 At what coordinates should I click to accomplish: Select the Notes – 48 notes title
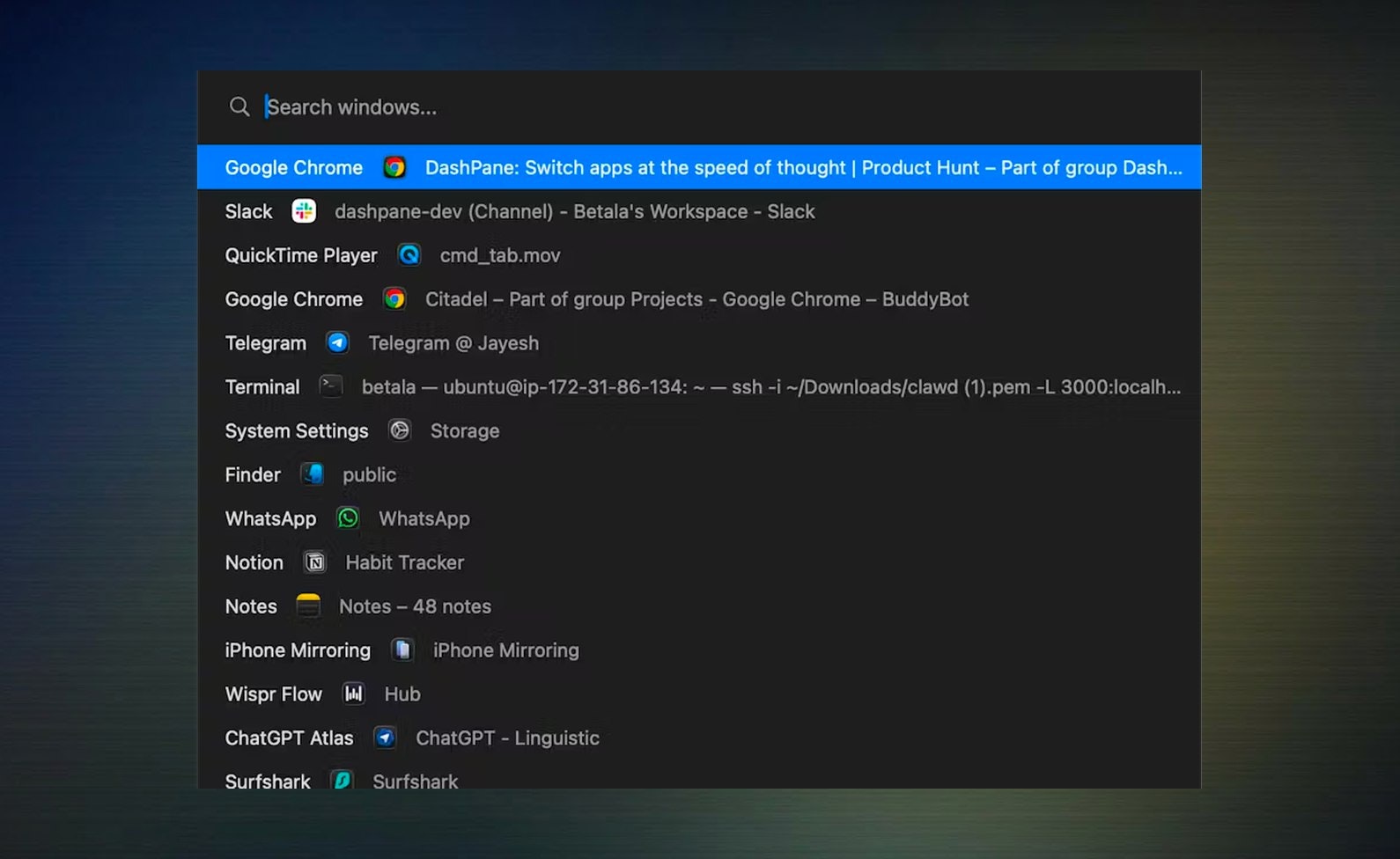click(416, 606)
